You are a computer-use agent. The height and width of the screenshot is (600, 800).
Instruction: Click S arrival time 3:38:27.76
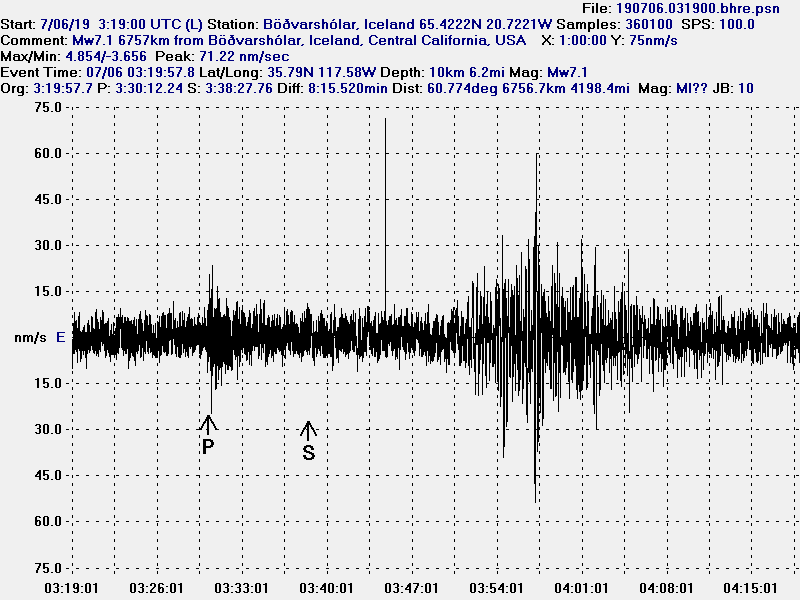tap(239, 88)
